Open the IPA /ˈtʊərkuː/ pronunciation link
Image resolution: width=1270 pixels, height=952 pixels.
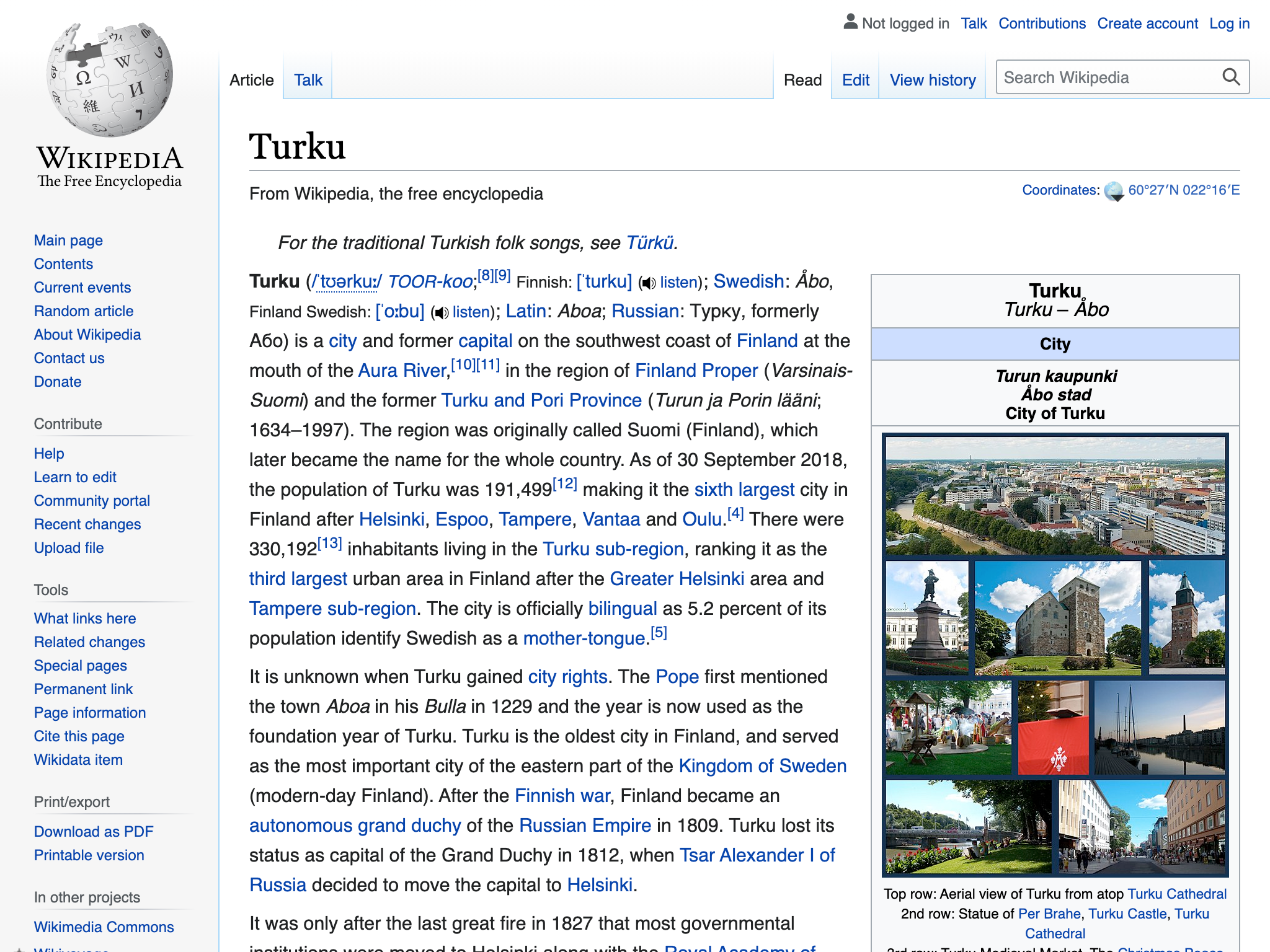(x=347, y=281)
